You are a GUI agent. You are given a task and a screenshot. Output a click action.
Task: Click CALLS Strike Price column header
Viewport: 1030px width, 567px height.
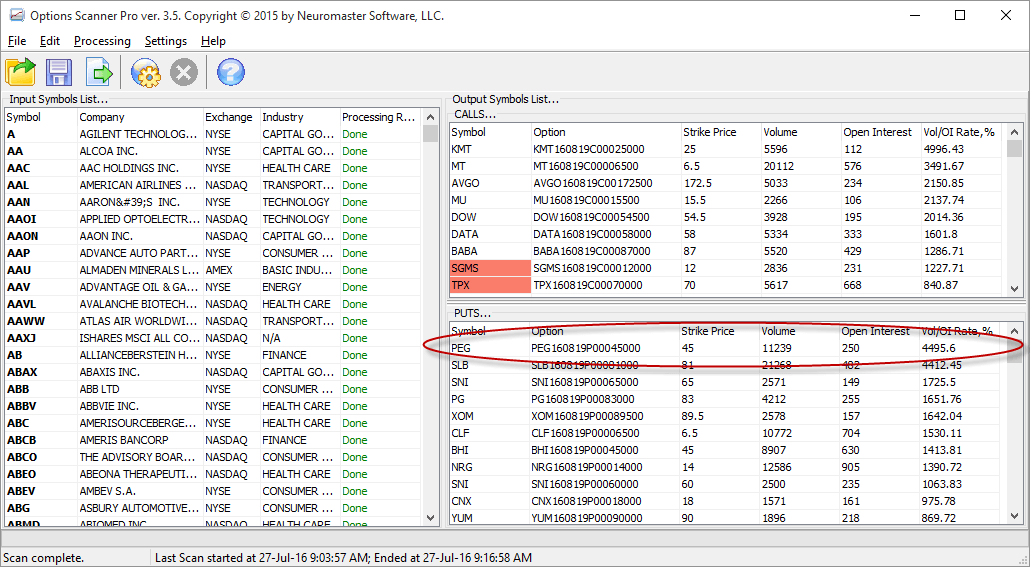point(721,132)
